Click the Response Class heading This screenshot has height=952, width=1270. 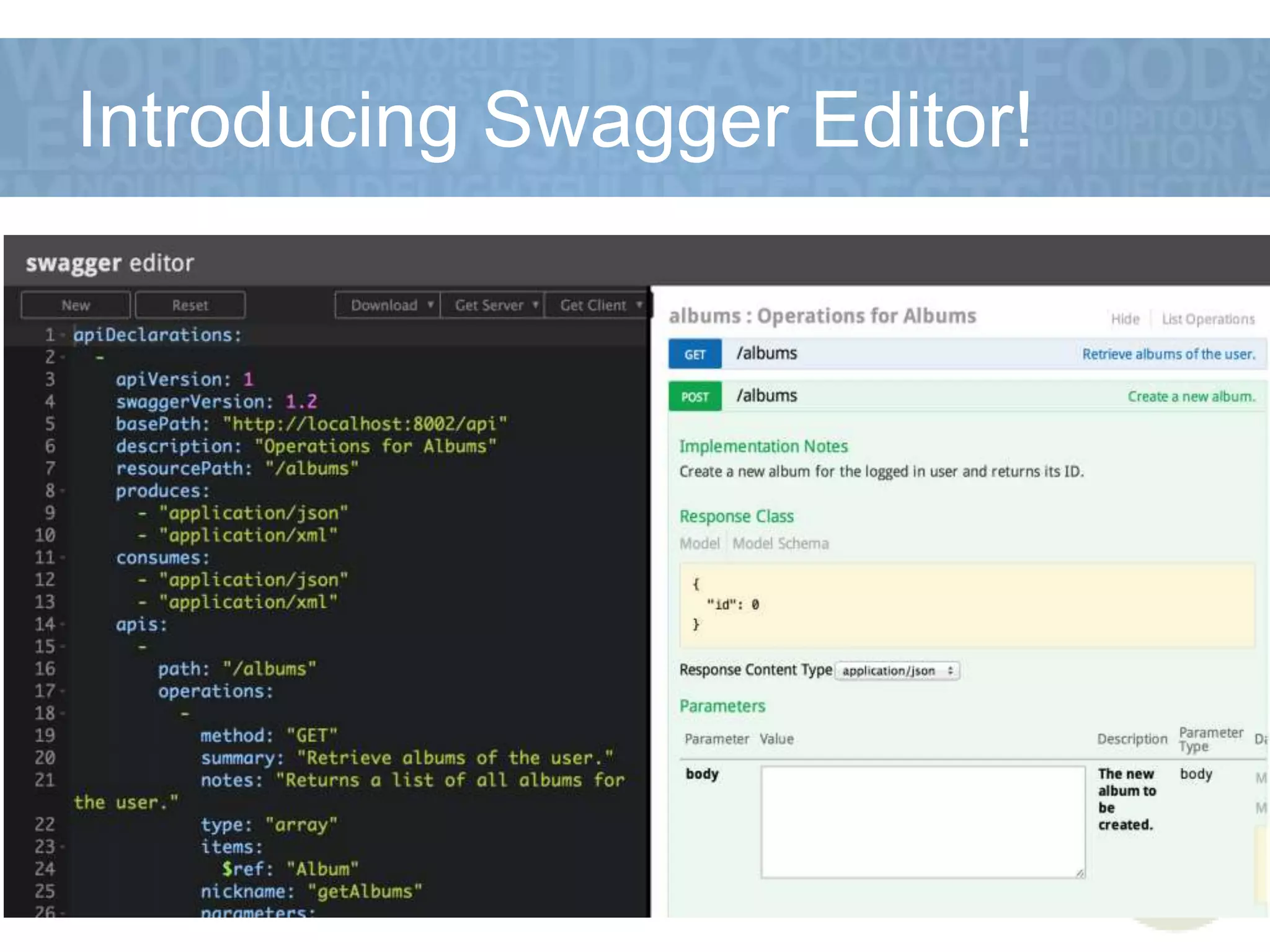click(736, 516)
